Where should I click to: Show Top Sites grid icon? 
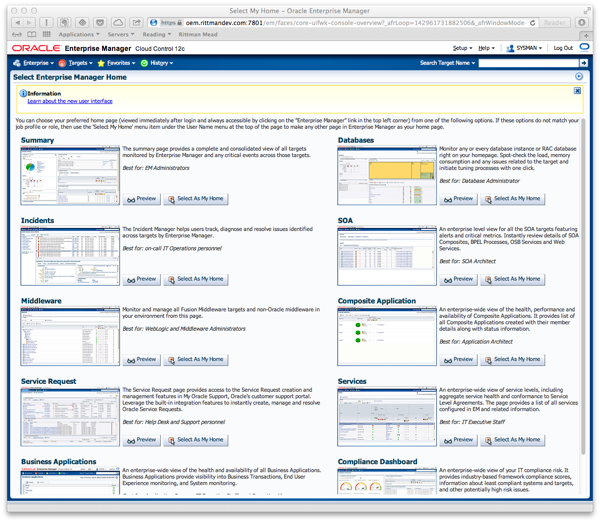[x=46, y=34]
